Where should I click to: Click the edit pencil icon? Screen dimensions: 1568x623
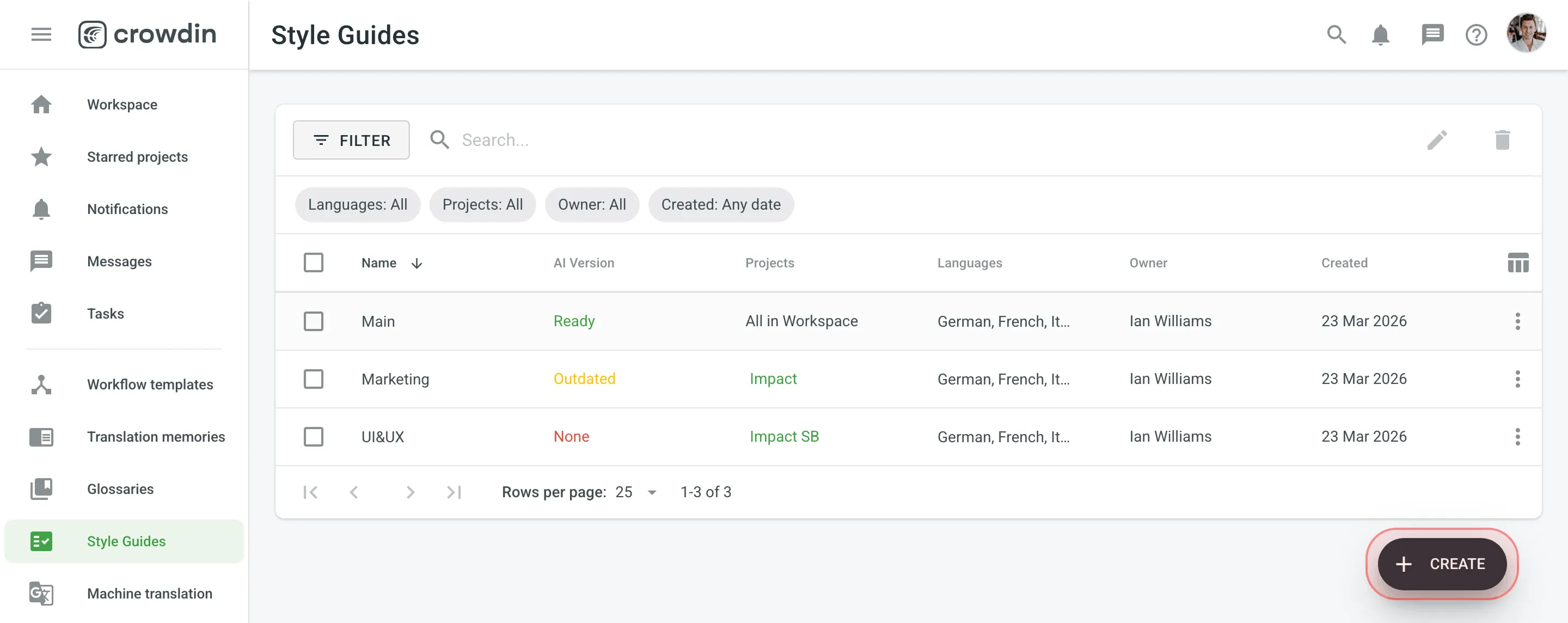[x=1438, y=139]
